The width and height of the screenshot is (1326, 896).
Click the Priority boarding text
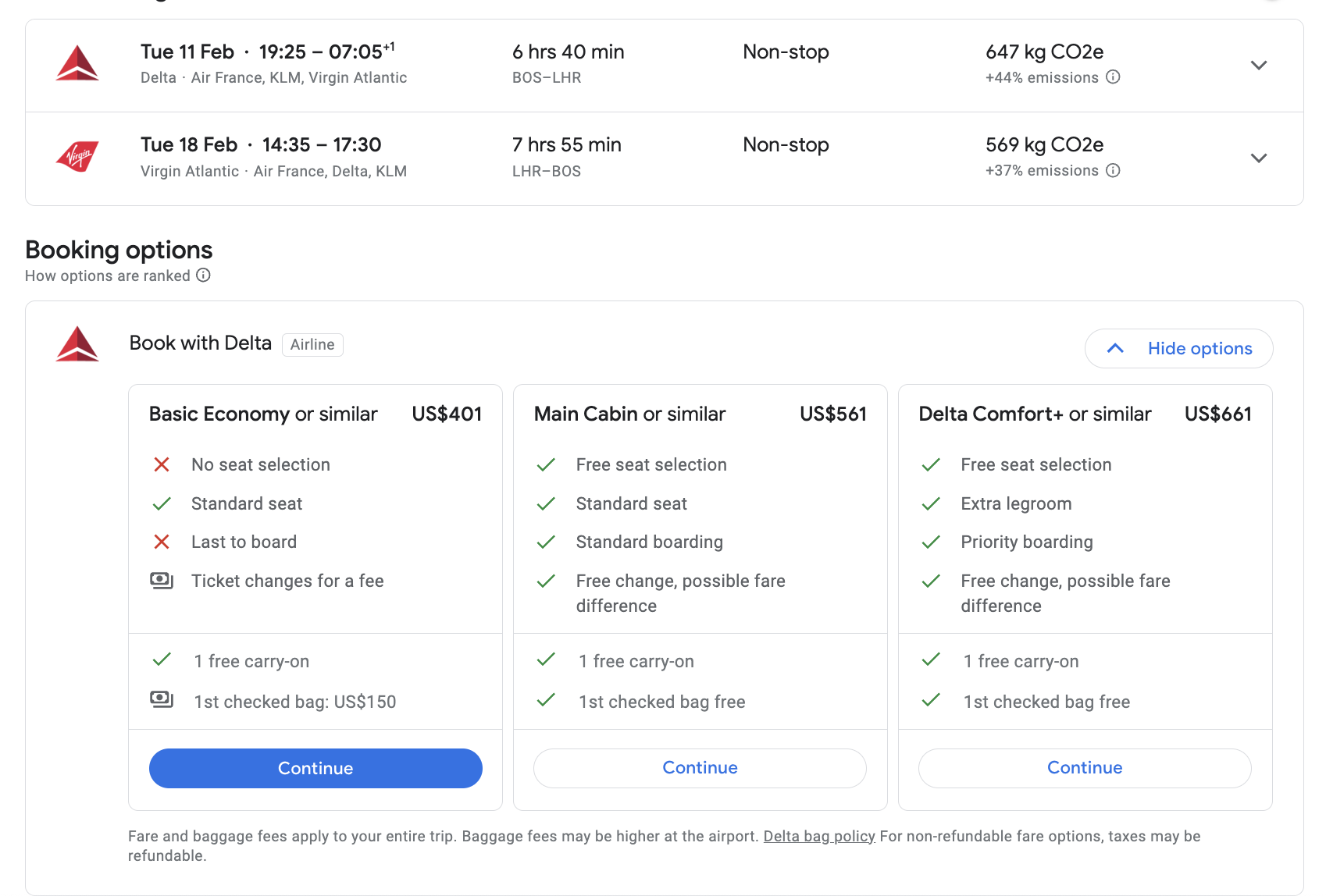1027,542
